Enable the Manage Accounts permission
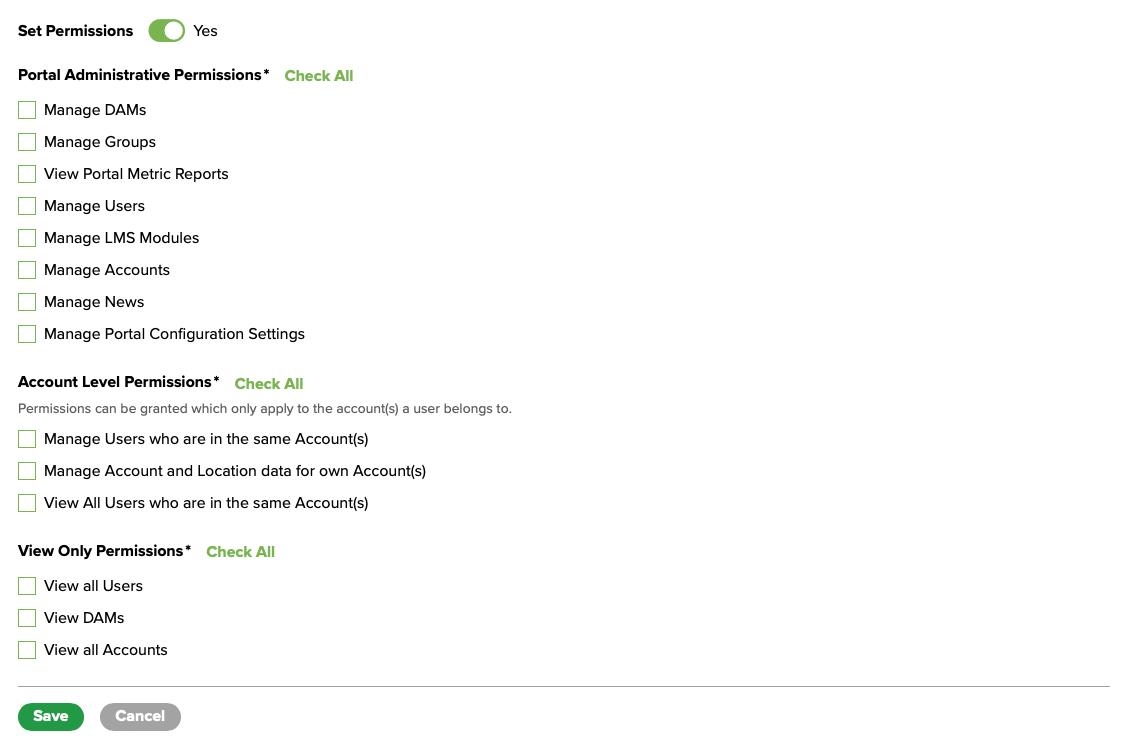Viewport: 1148px width, 751px height. click(x=27, y=270)
